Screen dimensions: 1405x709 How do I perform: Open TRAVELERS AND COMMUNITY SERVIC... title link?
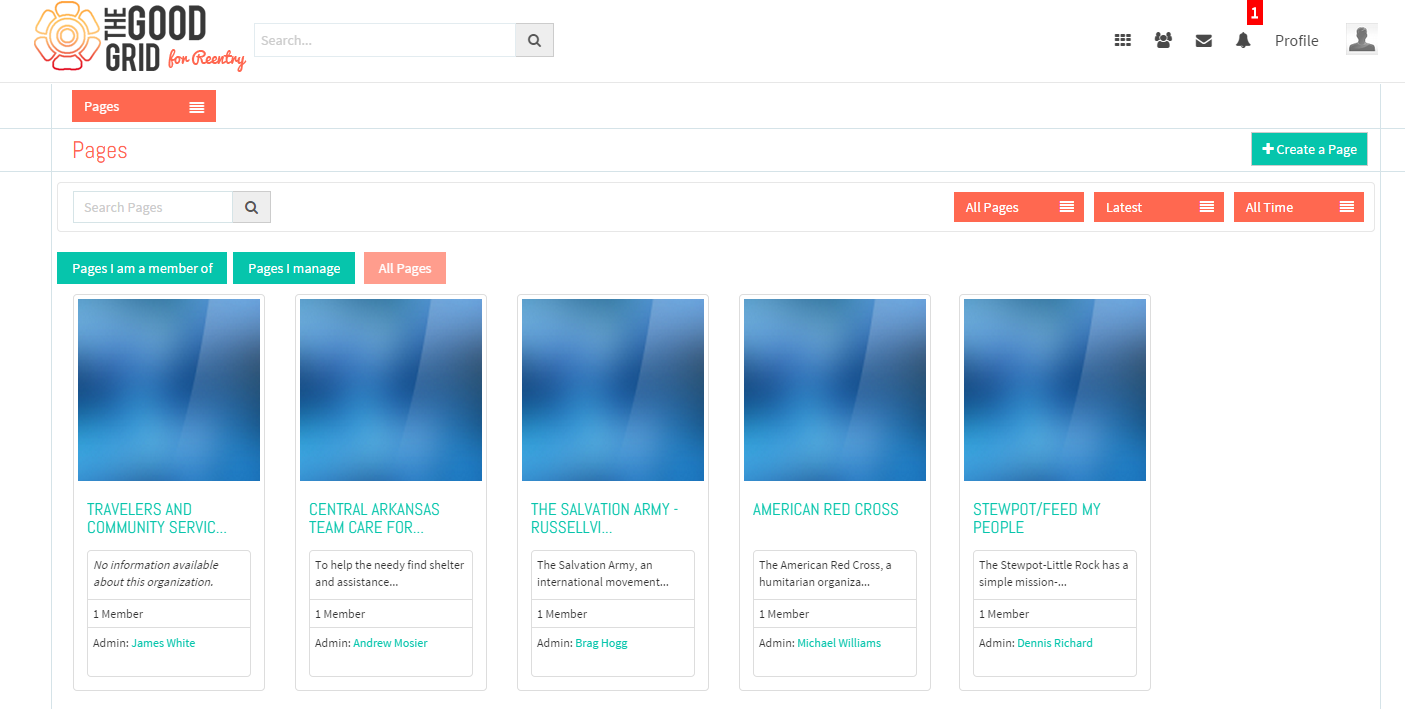click(x=157, y=518)
